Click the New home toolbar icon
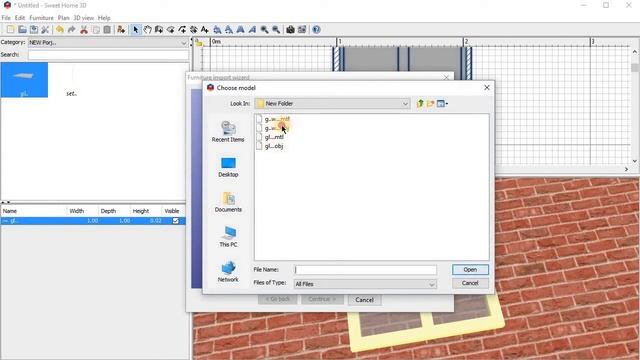Image resolution: width=640 pixels, height=360 pixels. [x=10, y=30]
